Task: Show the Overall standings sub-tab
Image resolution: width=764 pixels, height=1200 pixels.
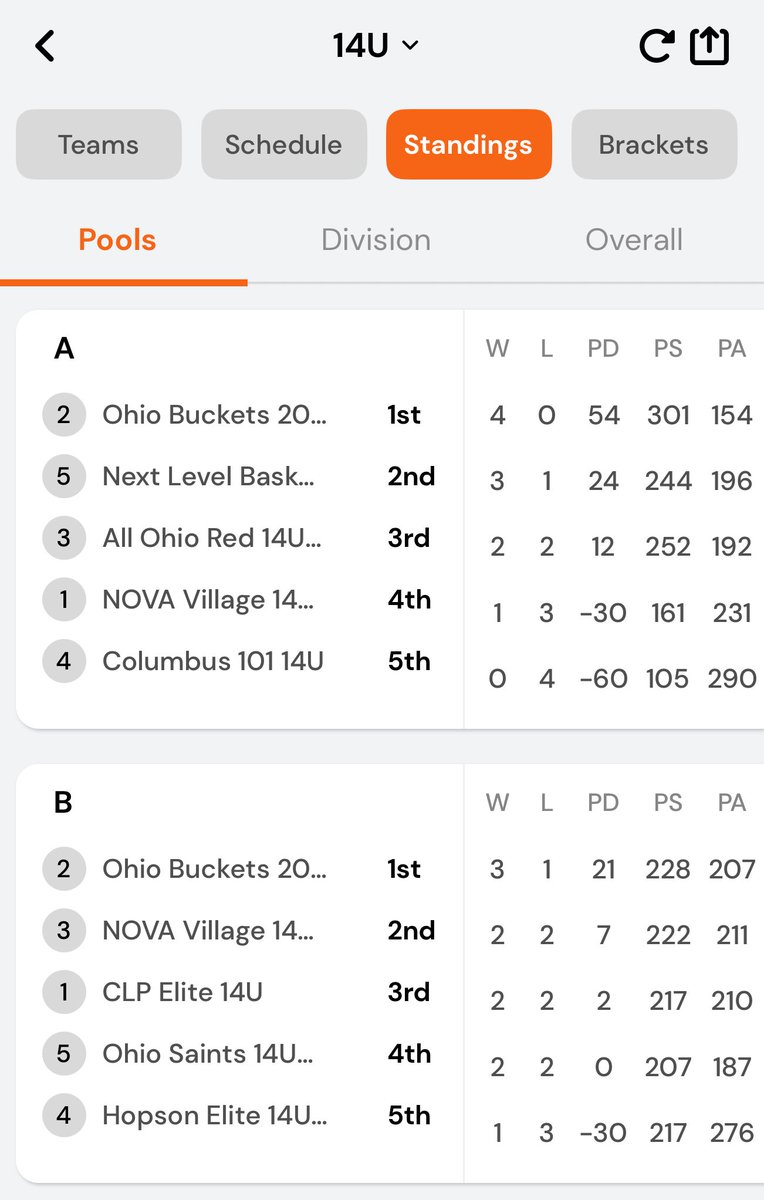Action: click(x=634, y=240)
